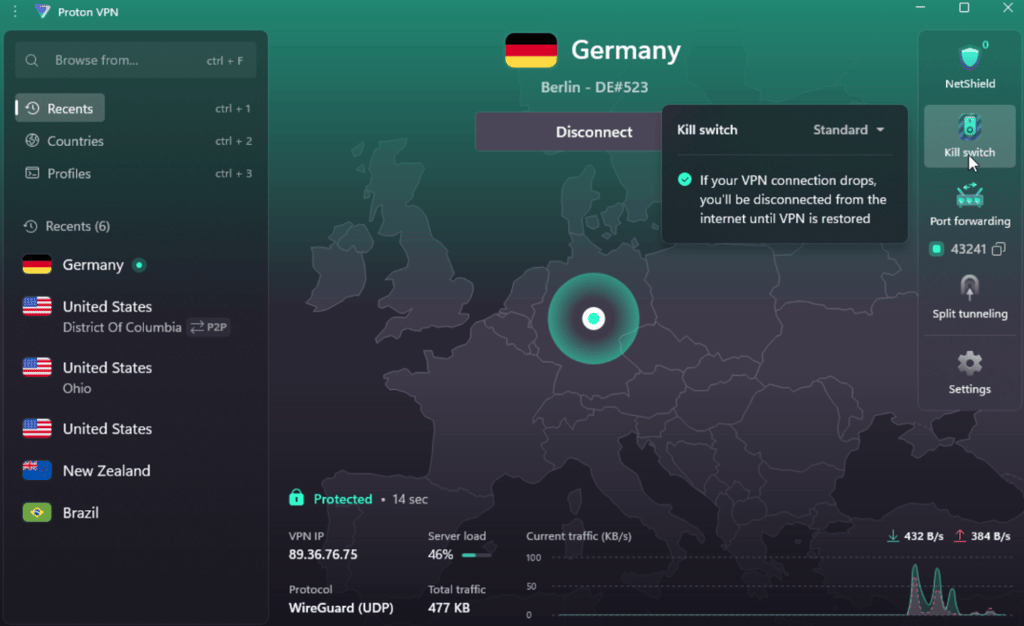Open Port forwarding router icon
This screenshot has height=626, width=1024.
969,195
